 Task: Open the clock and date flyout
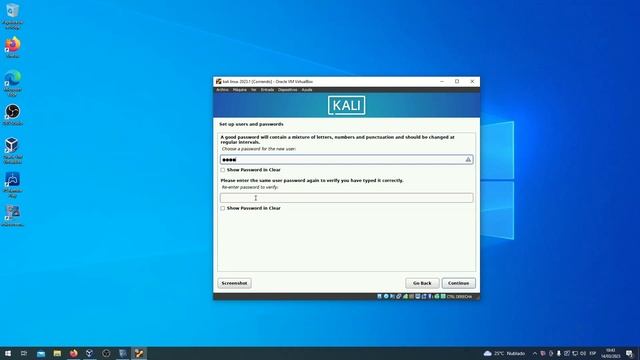(611, 353)
